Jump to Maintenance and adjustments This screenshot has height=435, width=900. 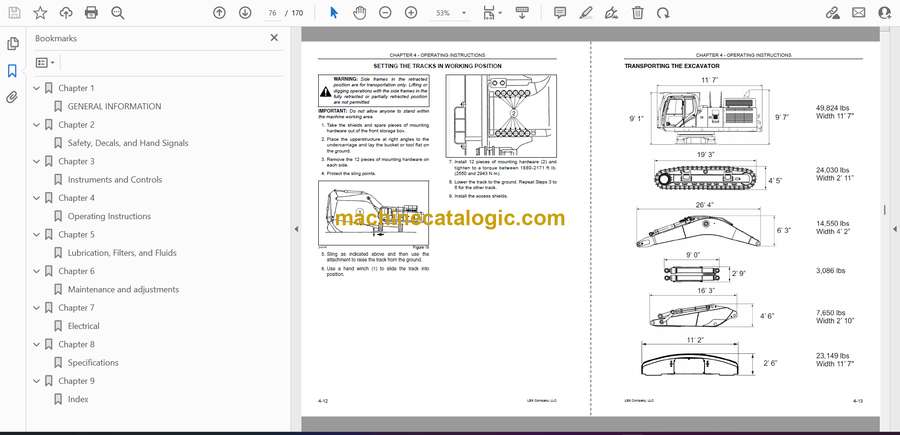coord(123,289)
